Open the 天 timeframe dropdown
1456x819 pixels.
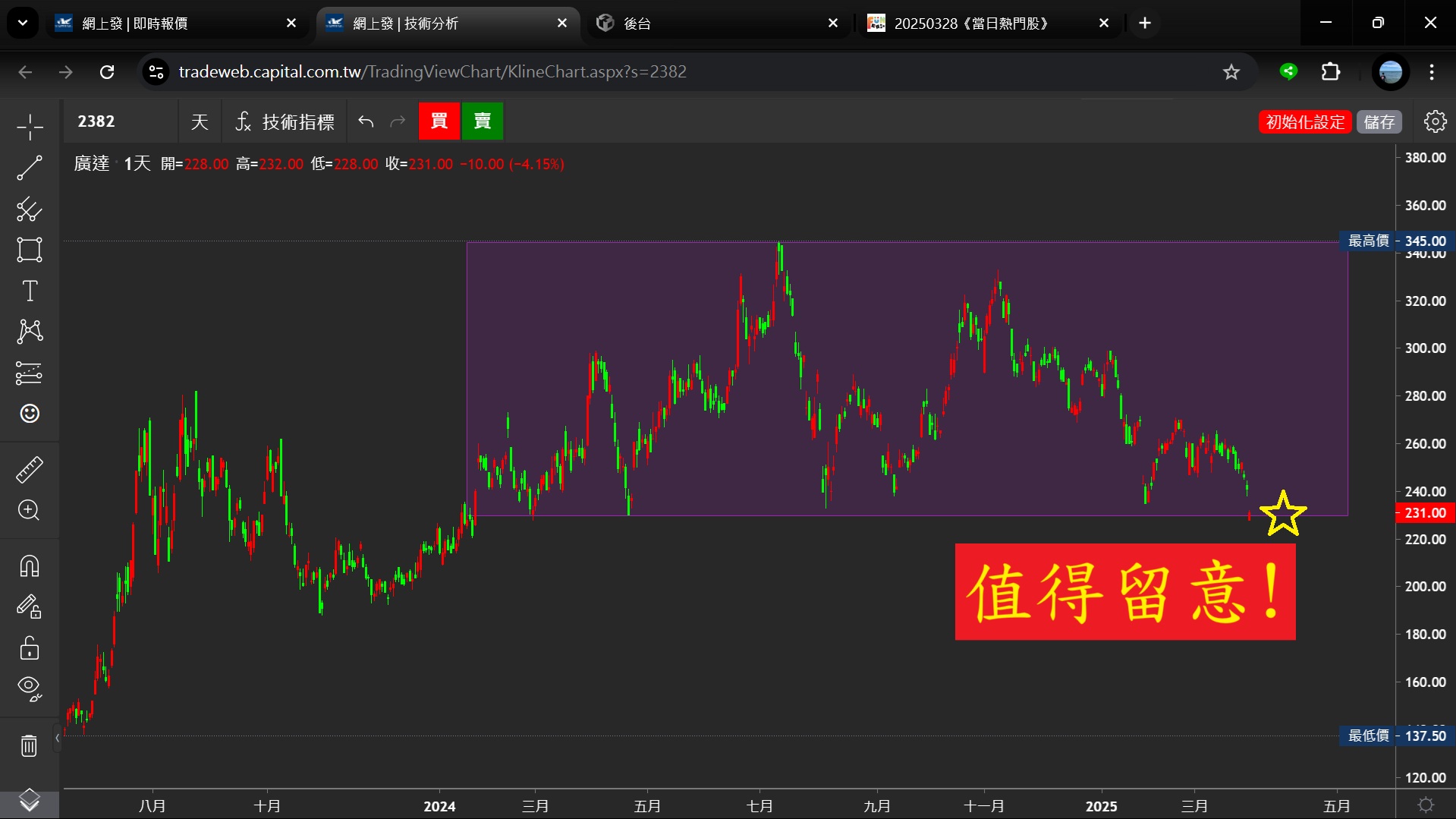click(x=200, y=121)
